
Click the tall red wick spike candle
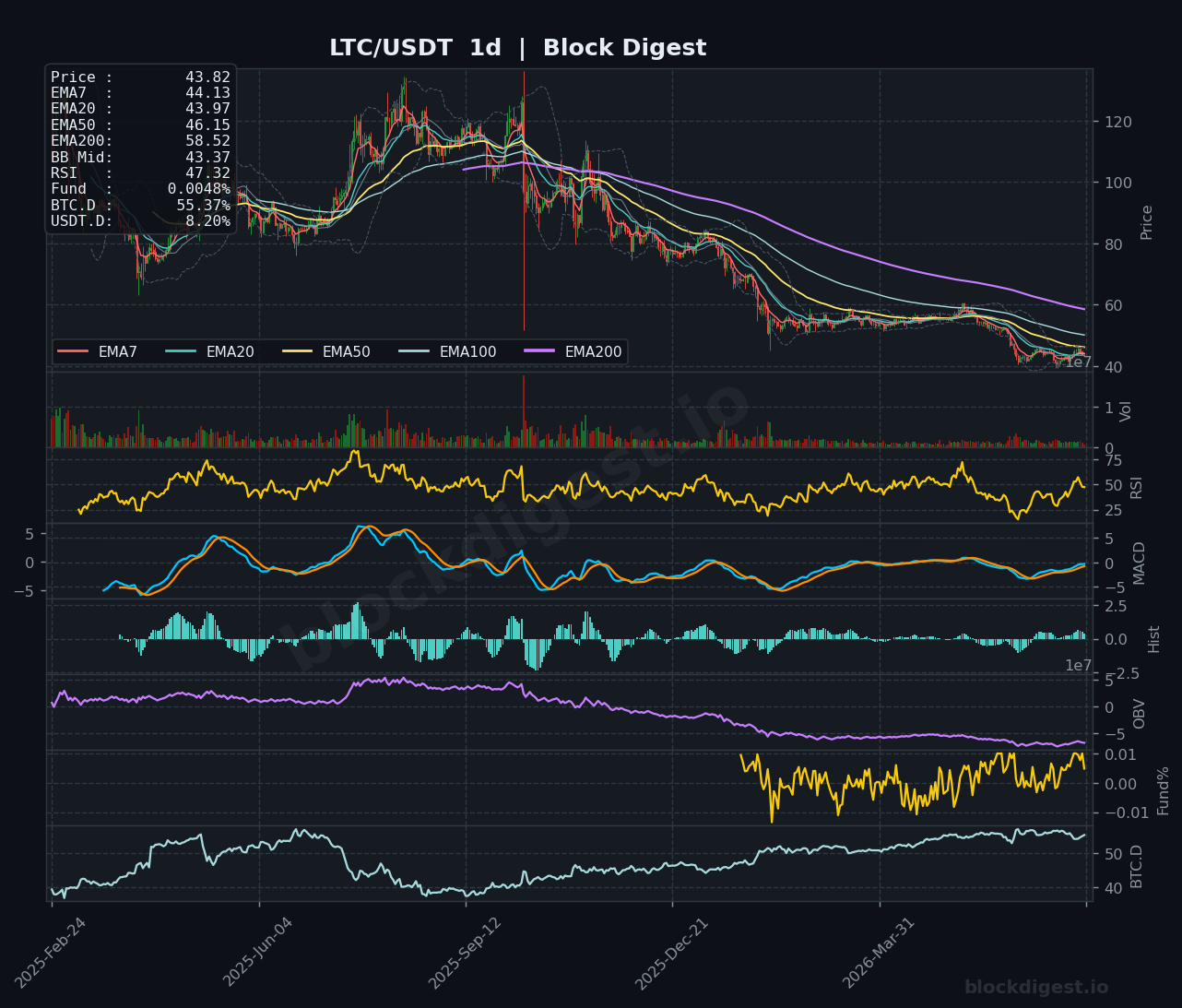(524, 201)
